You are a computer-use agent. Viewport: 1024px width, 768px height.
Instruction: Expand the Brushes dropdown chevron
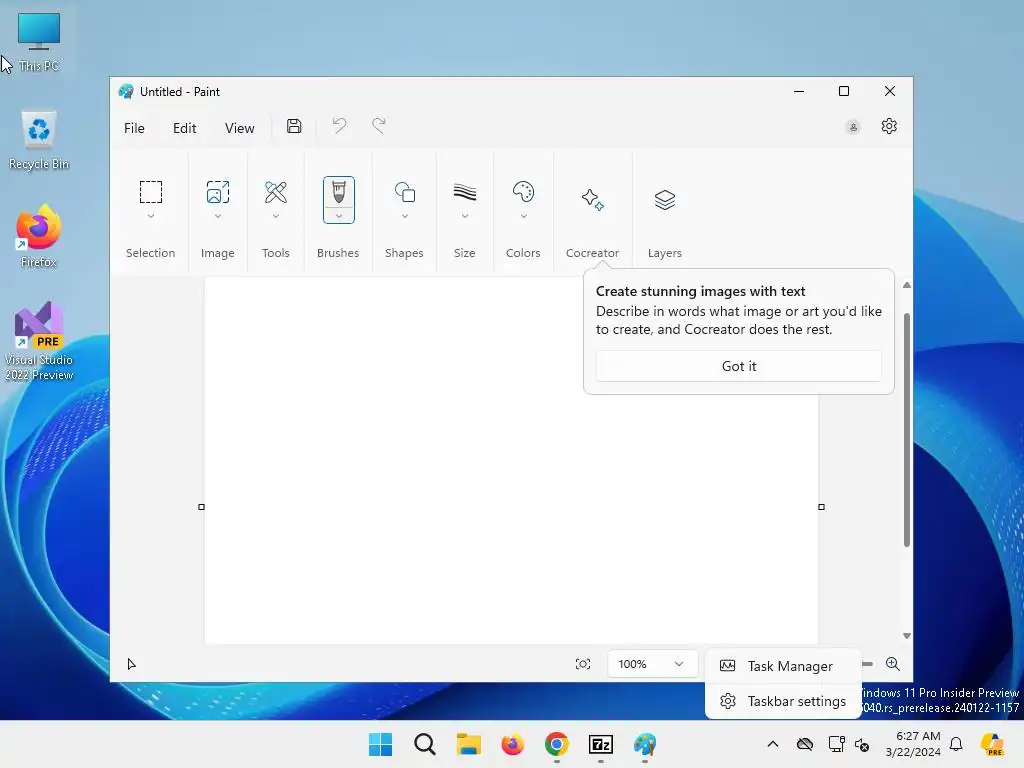(x=338, y=216)
